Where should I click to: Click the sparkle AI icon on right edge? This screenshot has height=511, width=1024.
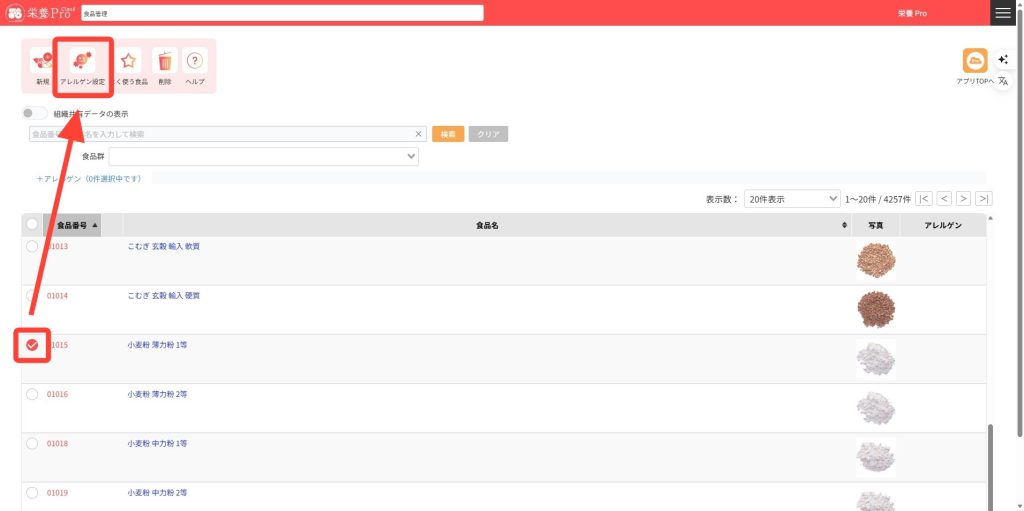(x=1003, y=59)
